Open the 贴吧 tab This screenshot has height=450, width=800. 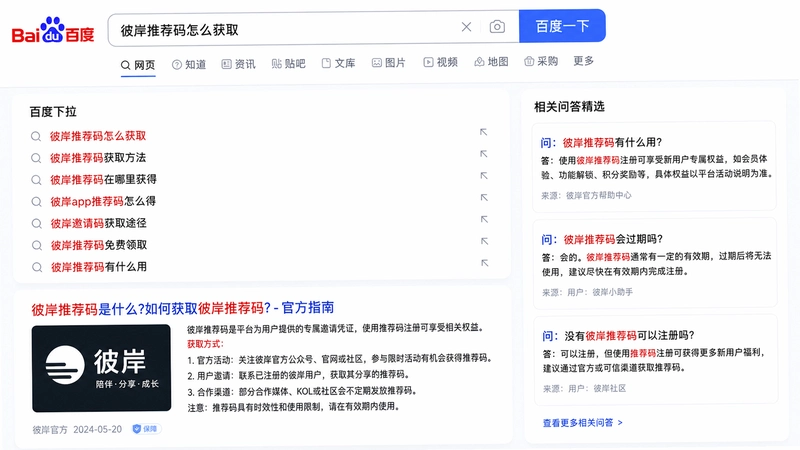click(x=288, y=63)
